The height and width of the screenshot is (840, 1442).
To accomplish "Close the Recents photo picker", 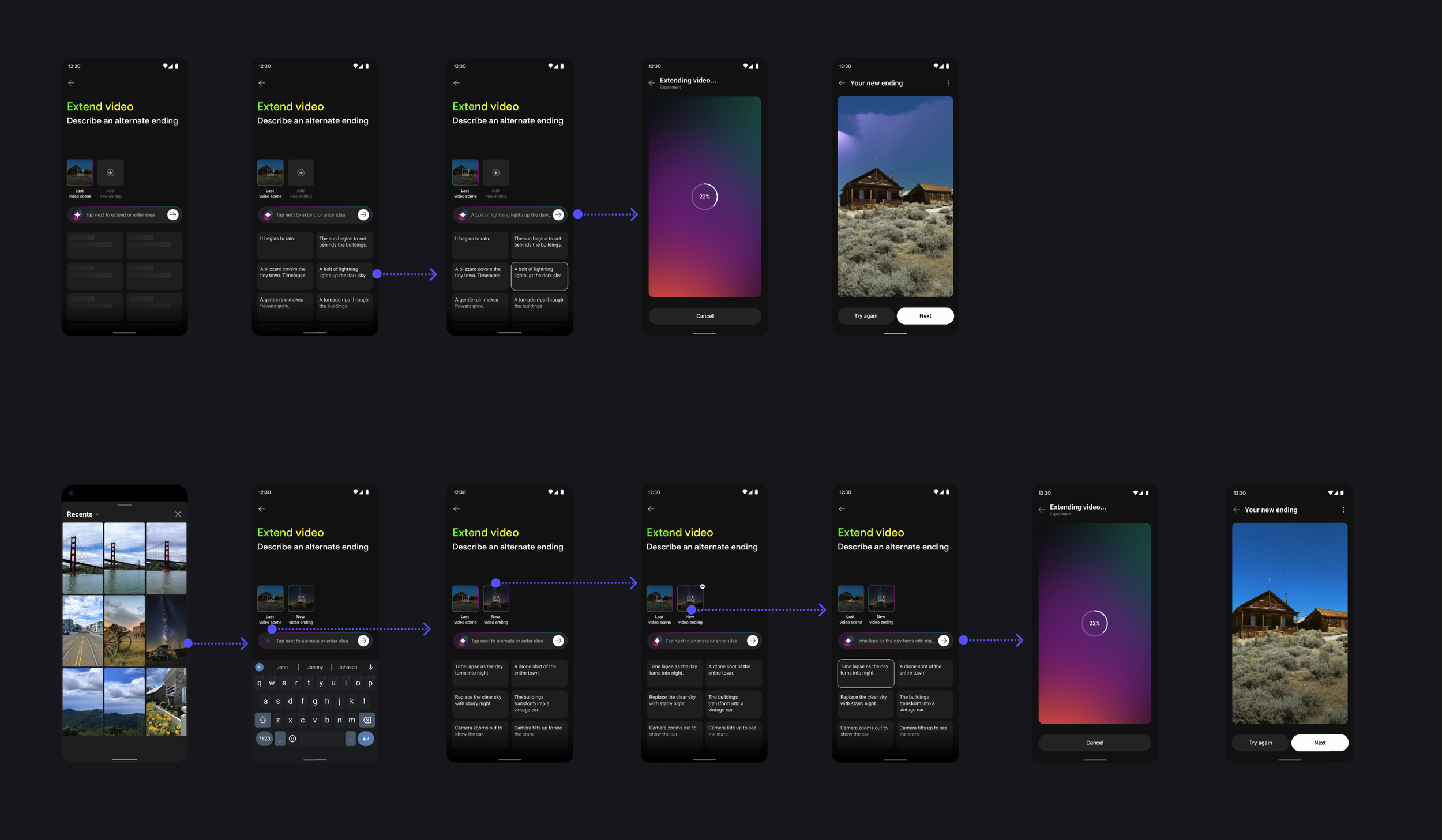I will [178, 514].
